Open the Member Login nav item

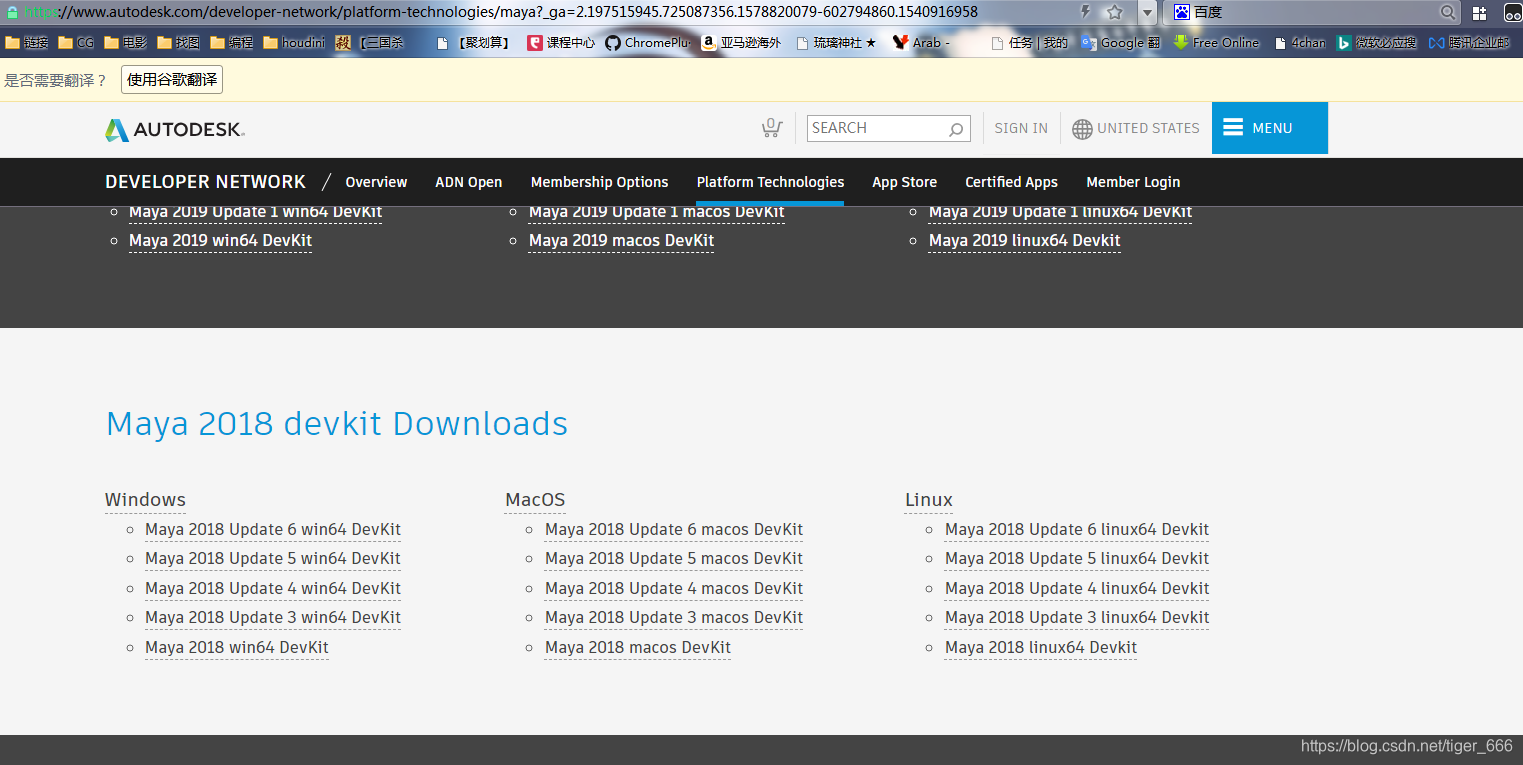[1133, 182]
